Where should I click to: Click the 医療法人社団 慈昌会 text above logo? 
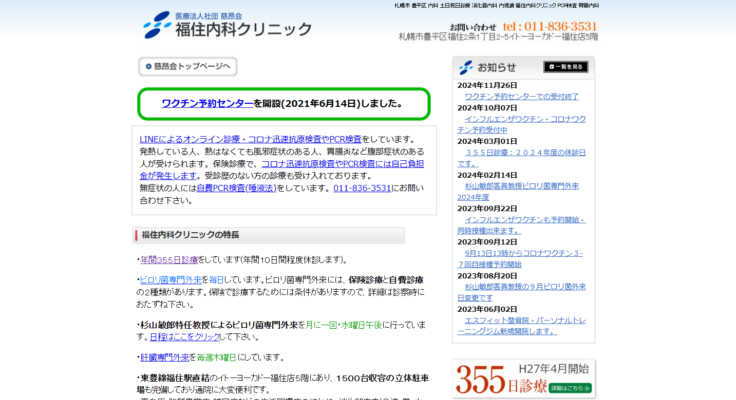209,16
